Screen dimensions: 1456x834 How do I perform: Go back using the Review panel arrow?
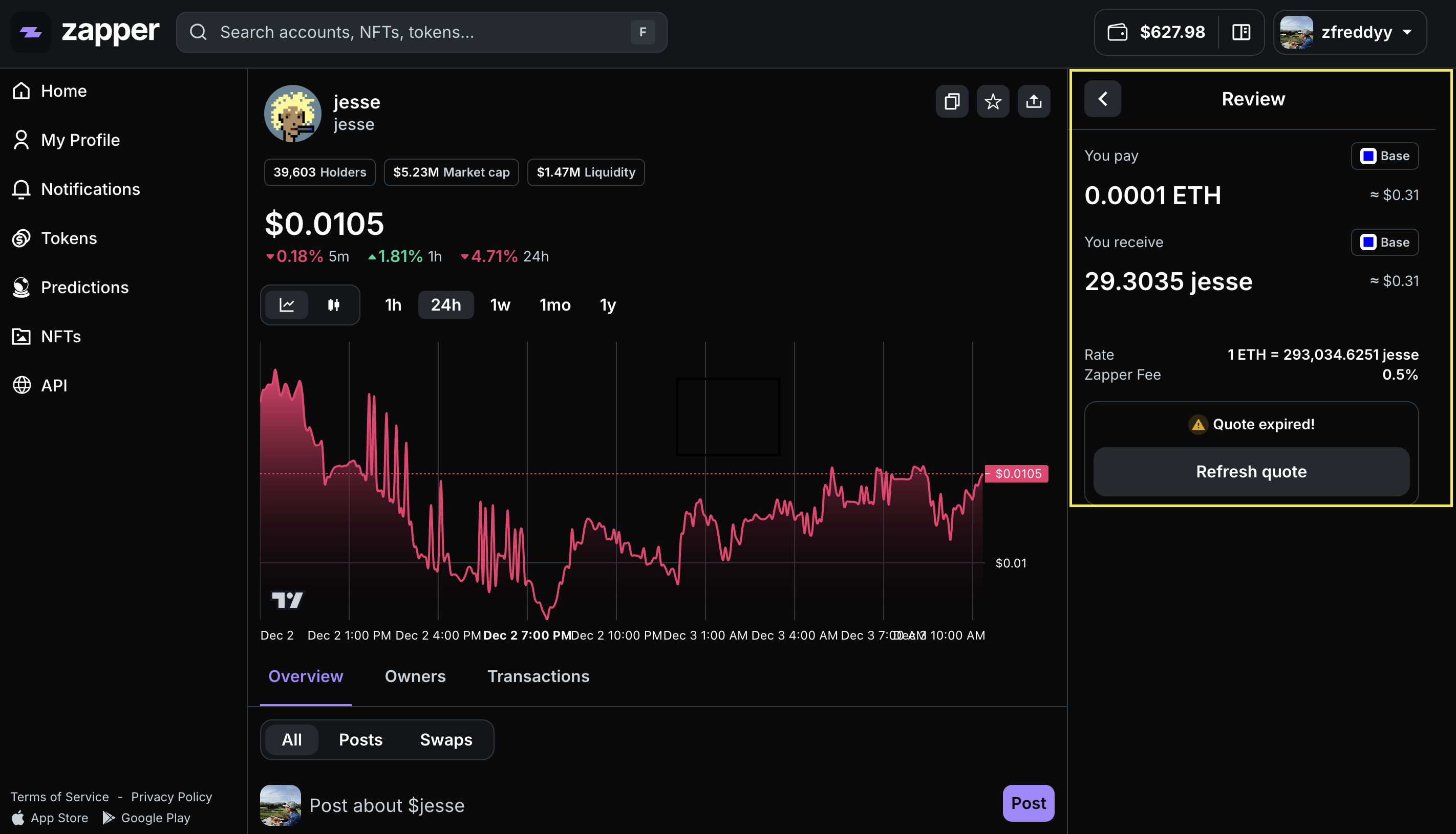point(1102,99)
